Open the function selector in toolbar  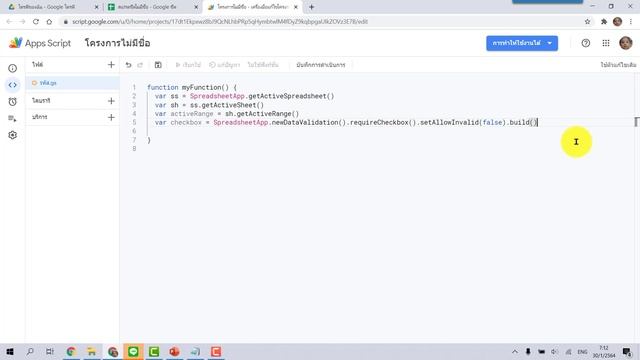(x=263, y=65)
